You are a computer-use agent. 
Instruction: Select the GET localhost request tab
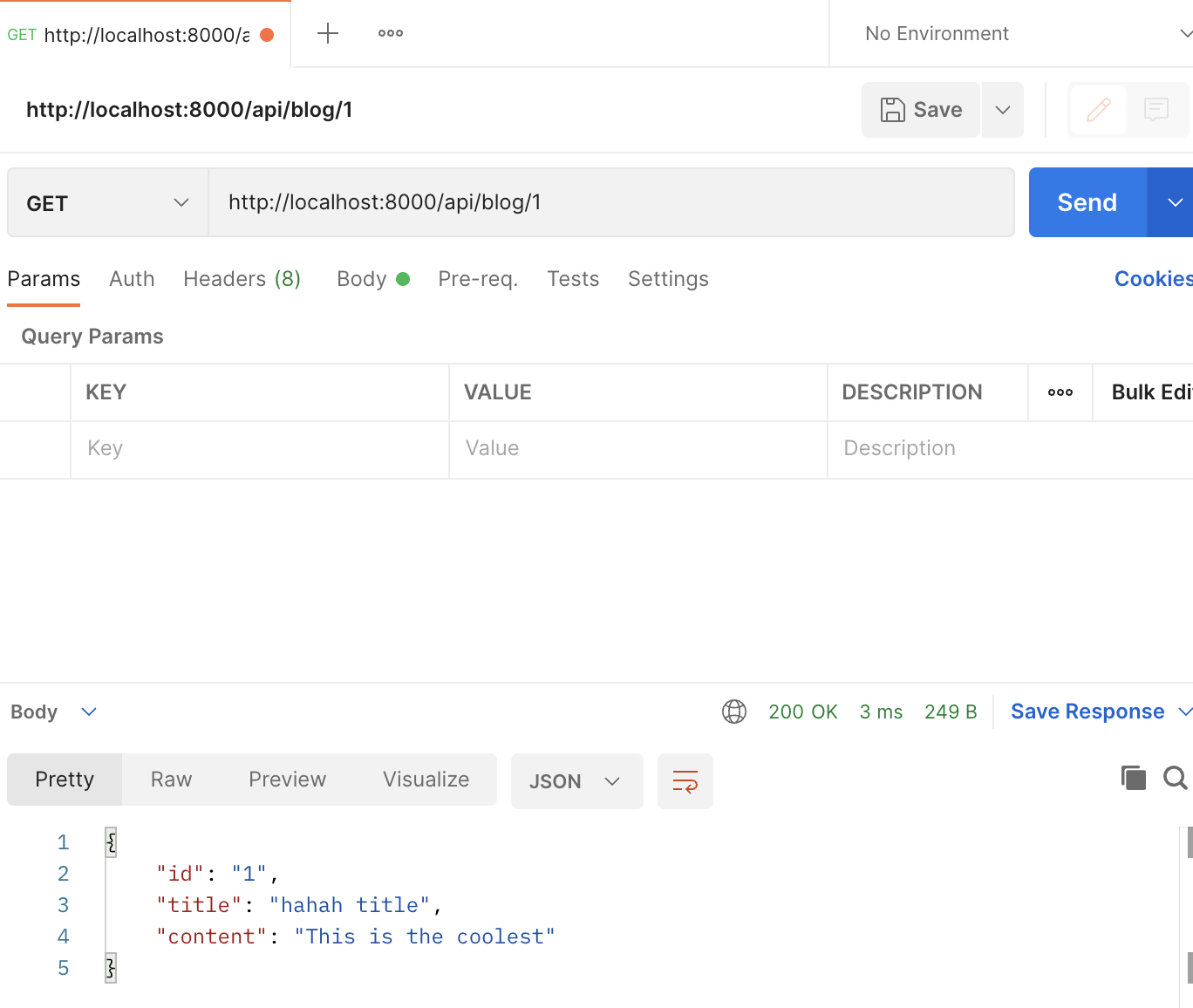click(x=144, y=34)
